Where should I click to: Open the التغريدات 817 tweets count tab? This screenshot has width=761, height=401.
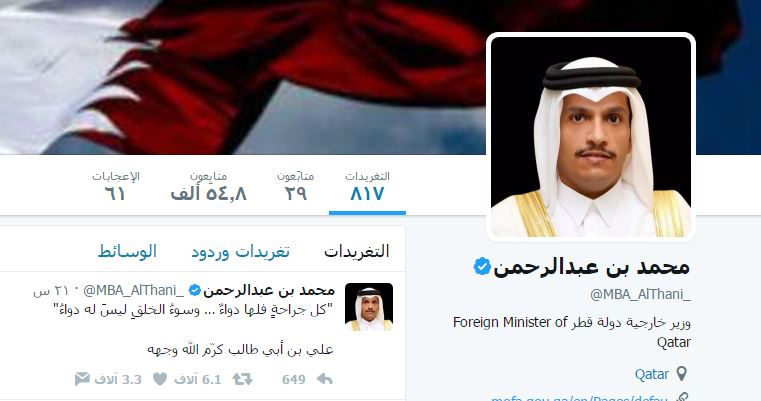[367, 186]
